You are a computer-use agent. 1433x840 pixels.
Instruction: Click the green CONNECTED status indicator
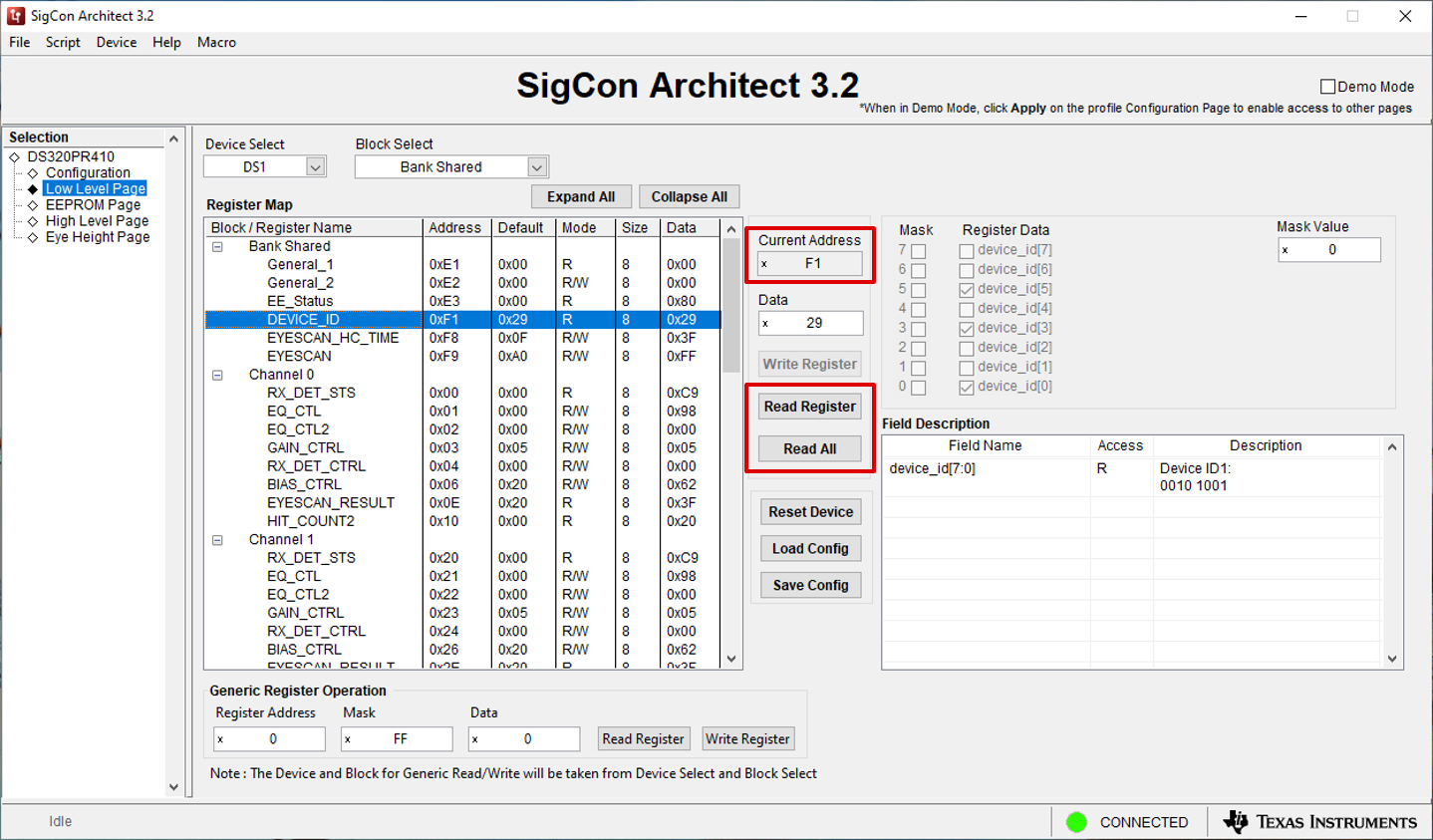1076,822
